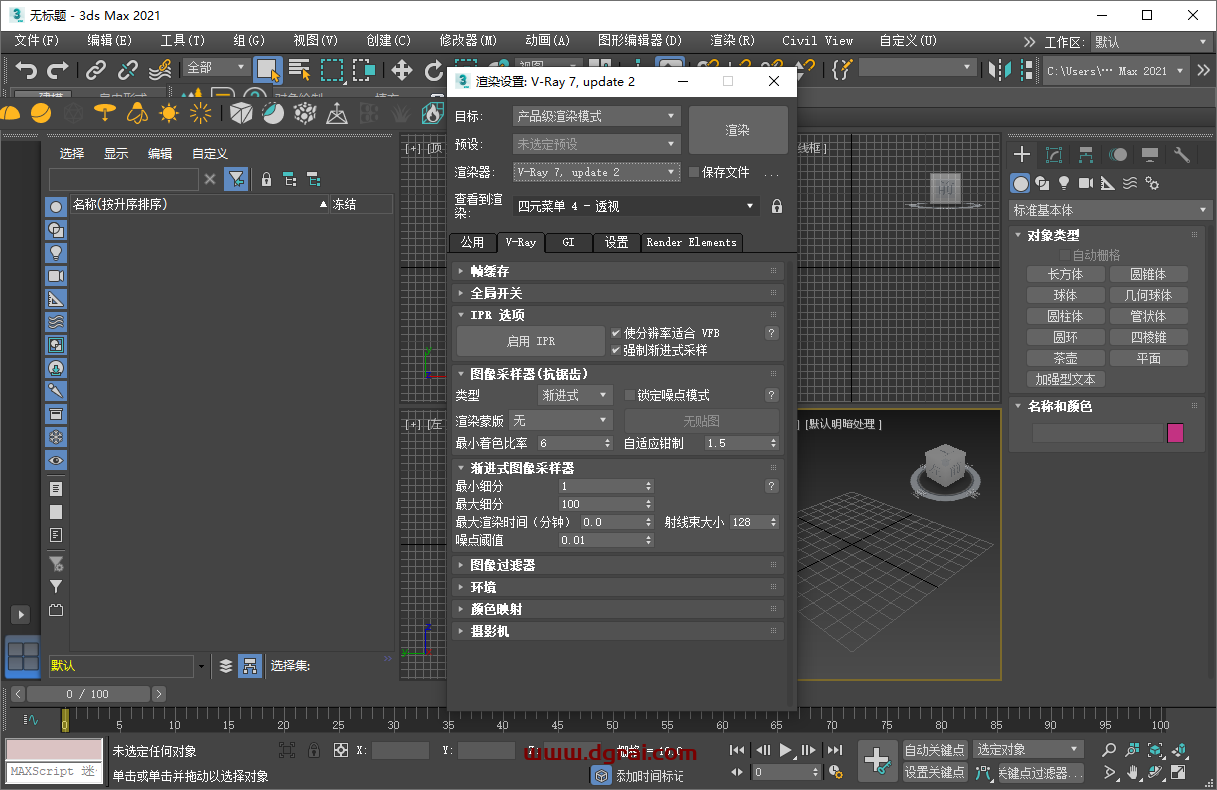1217x790 pixels.
Task: Open the Motion command panel tab
Action: click(x=1118, y=154)
